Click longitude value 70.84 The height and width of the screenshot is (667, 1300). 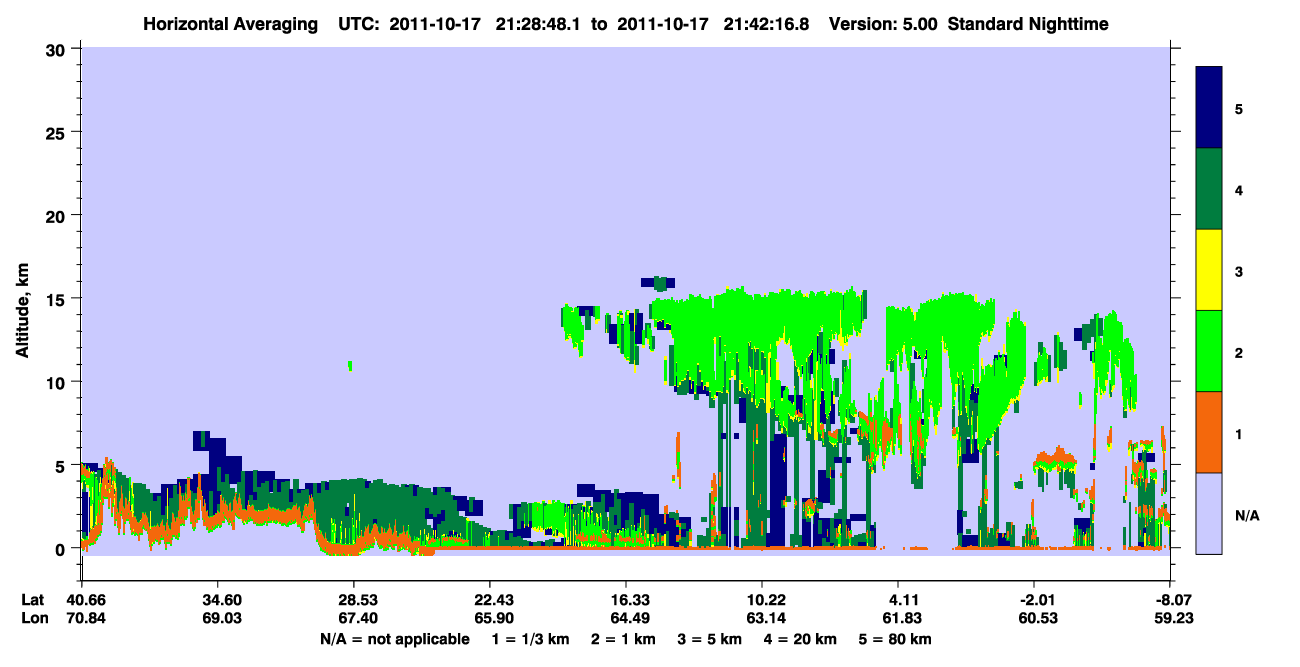(81, 619)
